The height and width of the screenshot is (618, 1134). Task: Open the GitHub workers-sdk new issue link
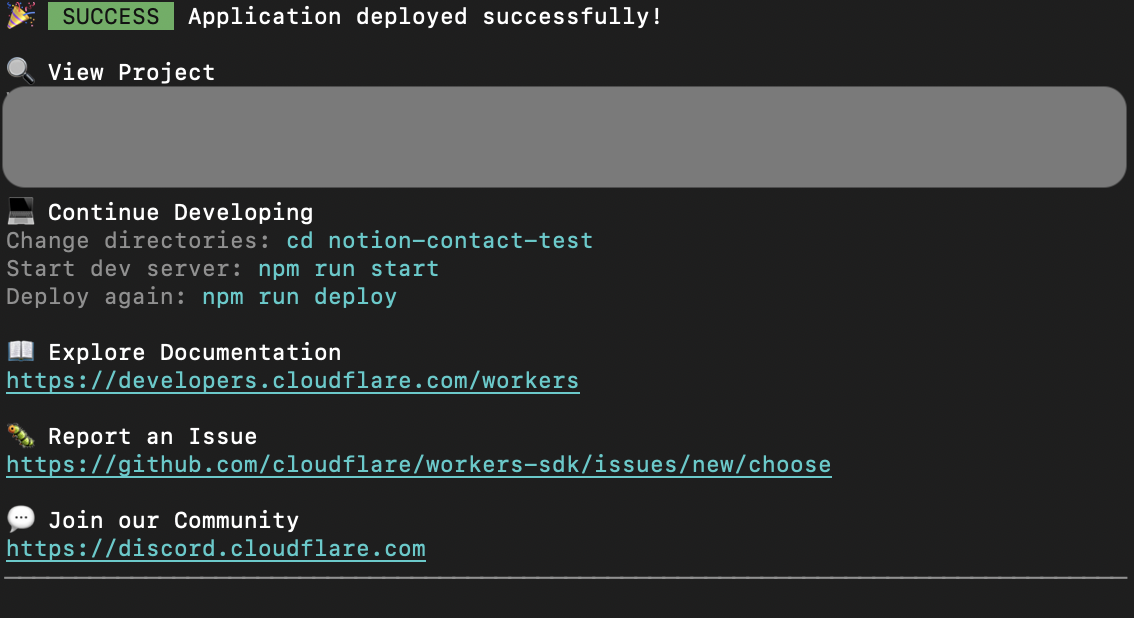418,465
